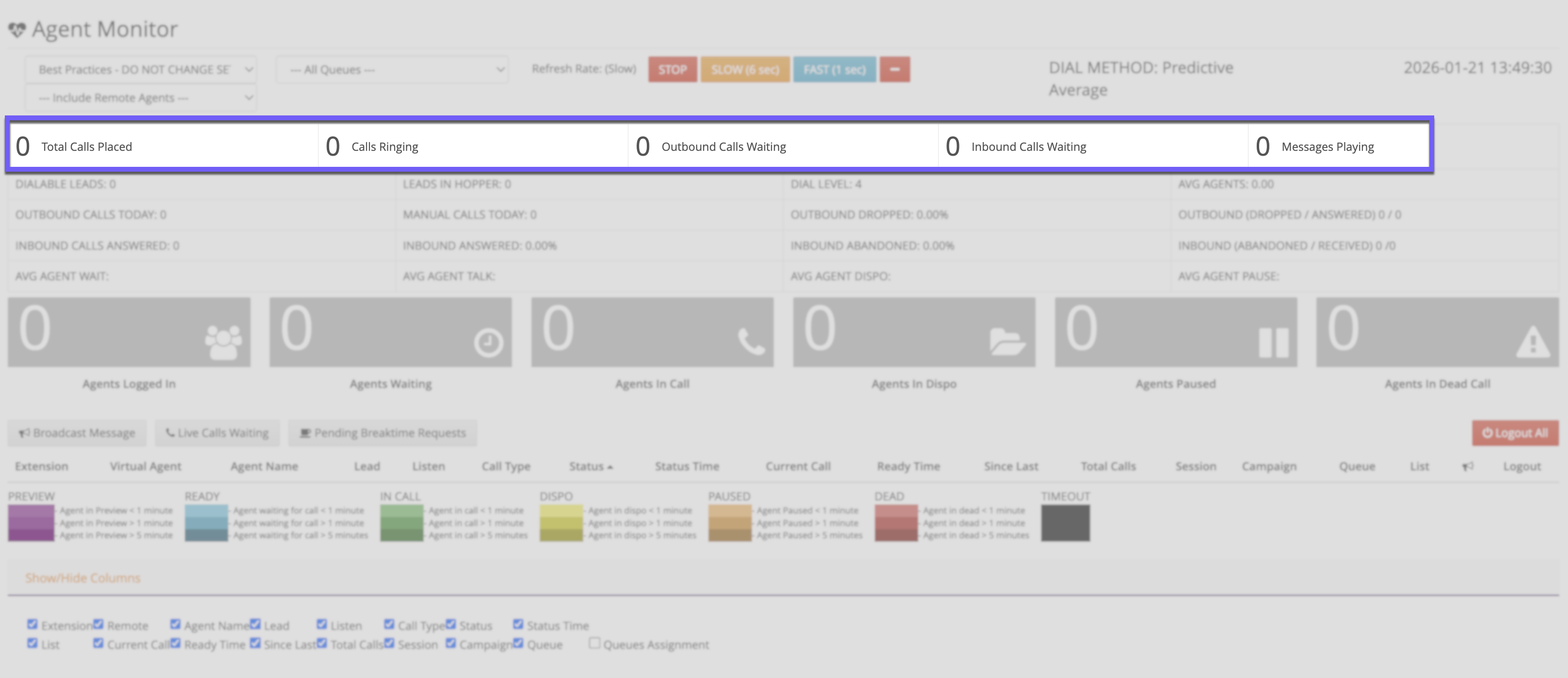Click the Agents In Call phone icon
Viewport: 1568px width, 678px height.
pyautogui.click(x=751, y=341)
